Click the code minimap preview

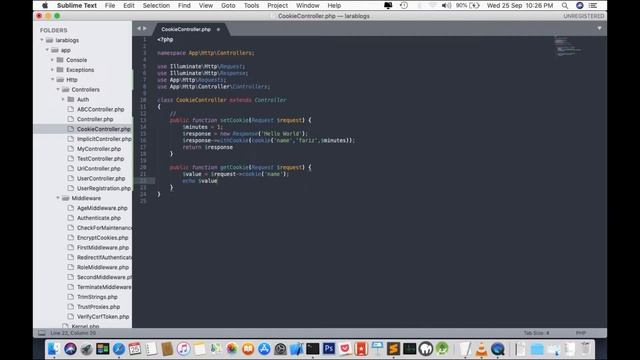pyautogui.click(x=568, y=45)
